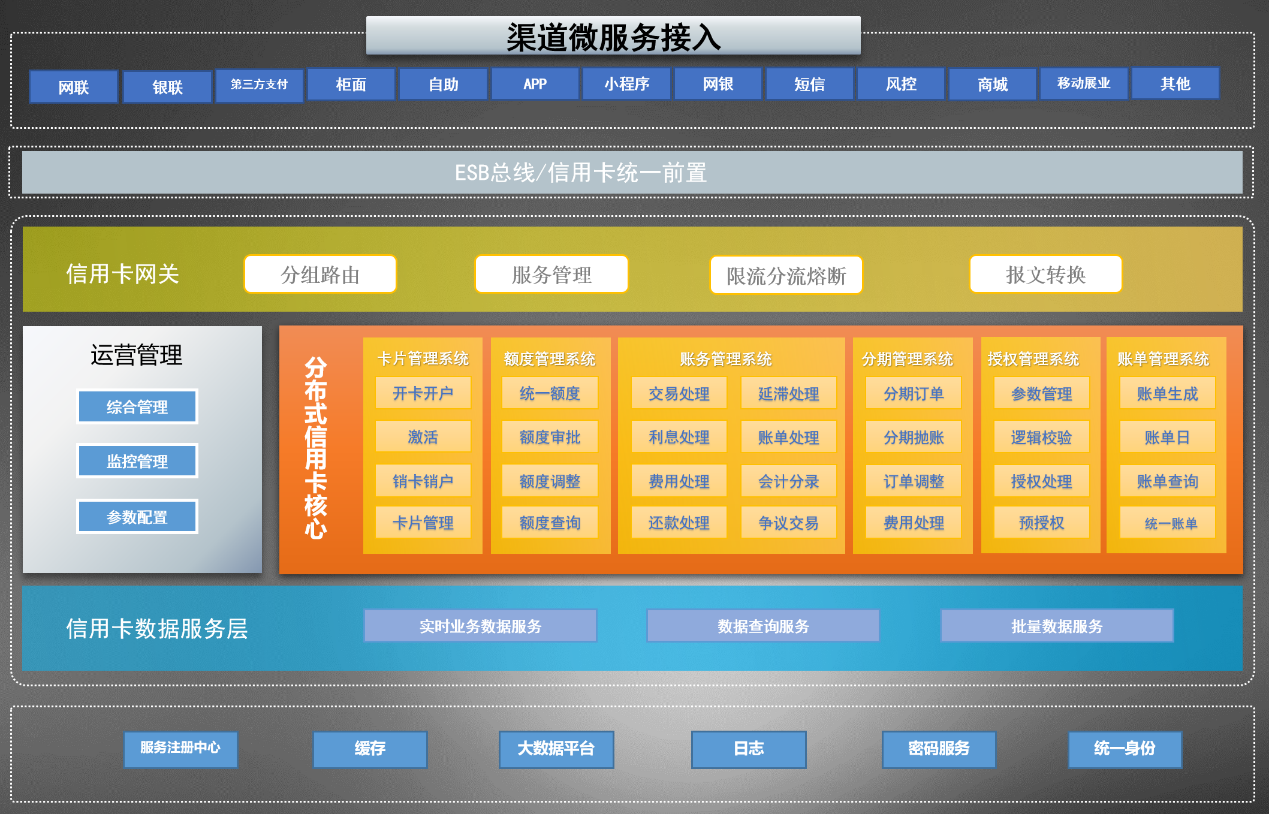The image size is (1269, 814).
Task: Select the 移动展业 box
Action: (1084, 83)
